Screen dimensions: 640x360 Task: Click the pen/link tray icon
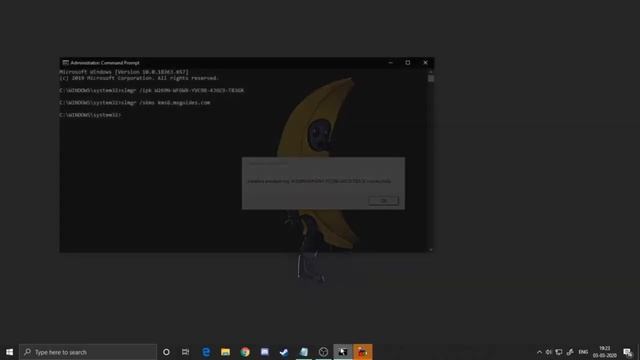[x=570, y=352]
